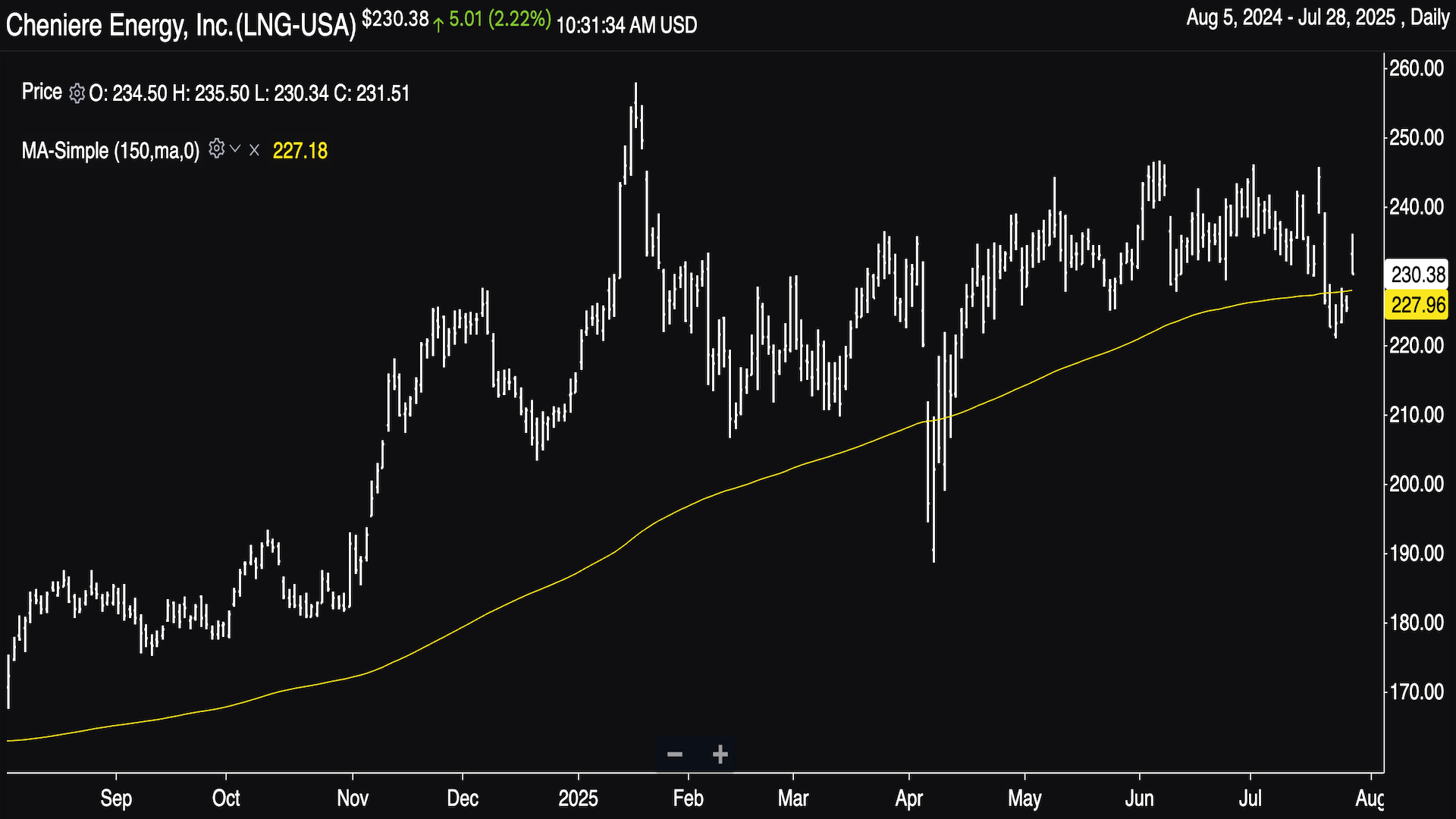Click the OHLC values readout
This screenshot has height=819, width=1456.
(x=249, y=93)
